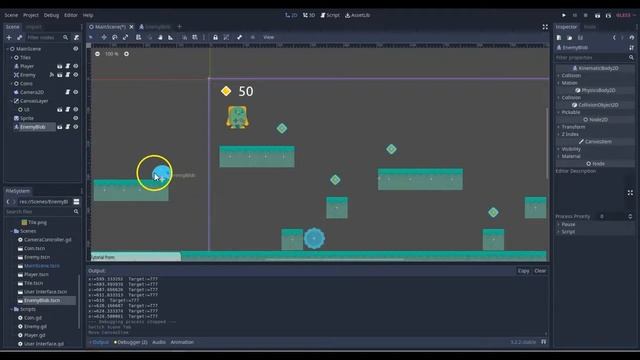Open the script attached to EnemyBlob
The width and height of the screenshot is (640, 360).
click(x=68, y=127)
